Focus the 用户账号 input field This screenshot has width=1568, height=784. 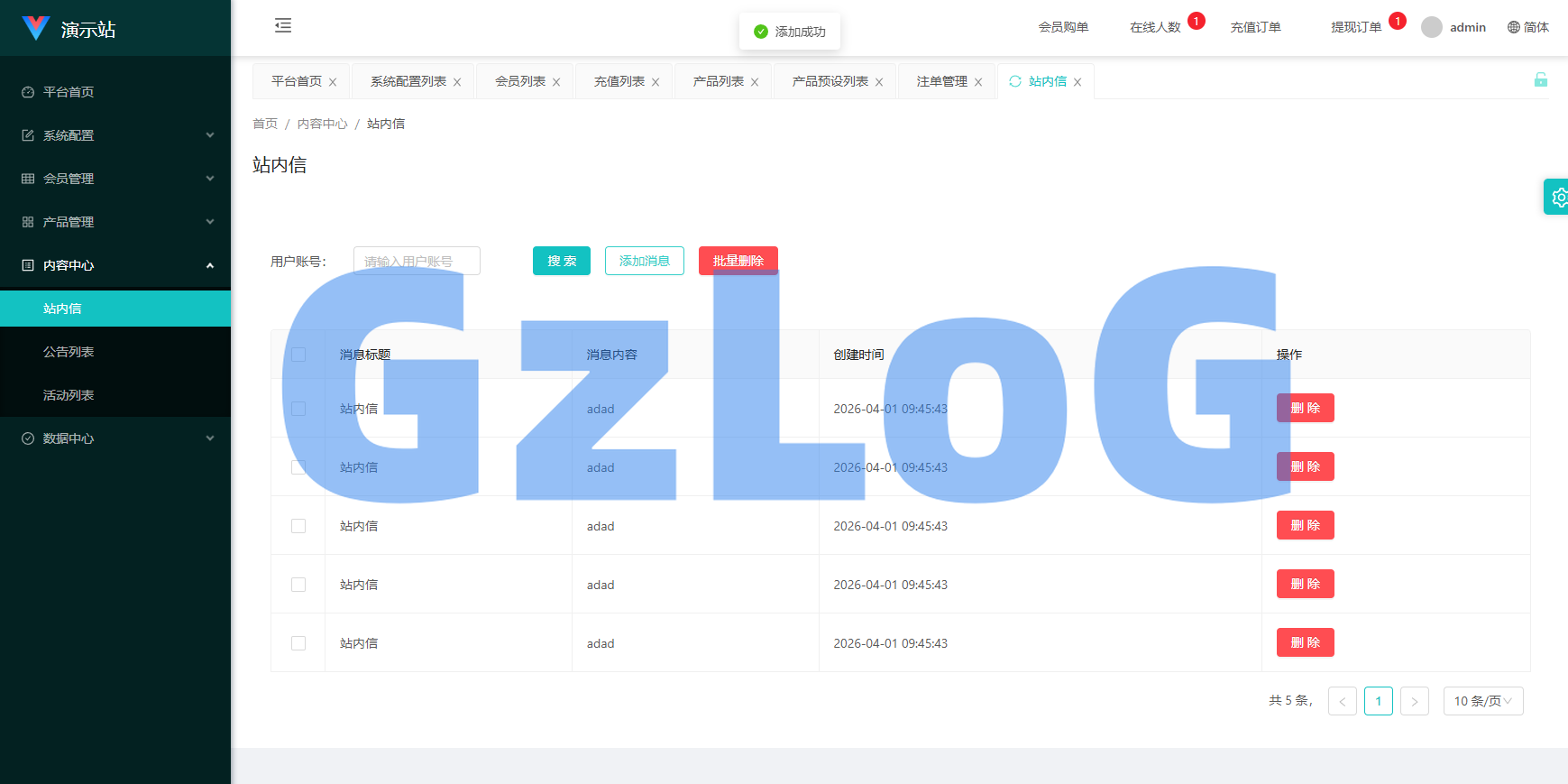pos(417,261)
